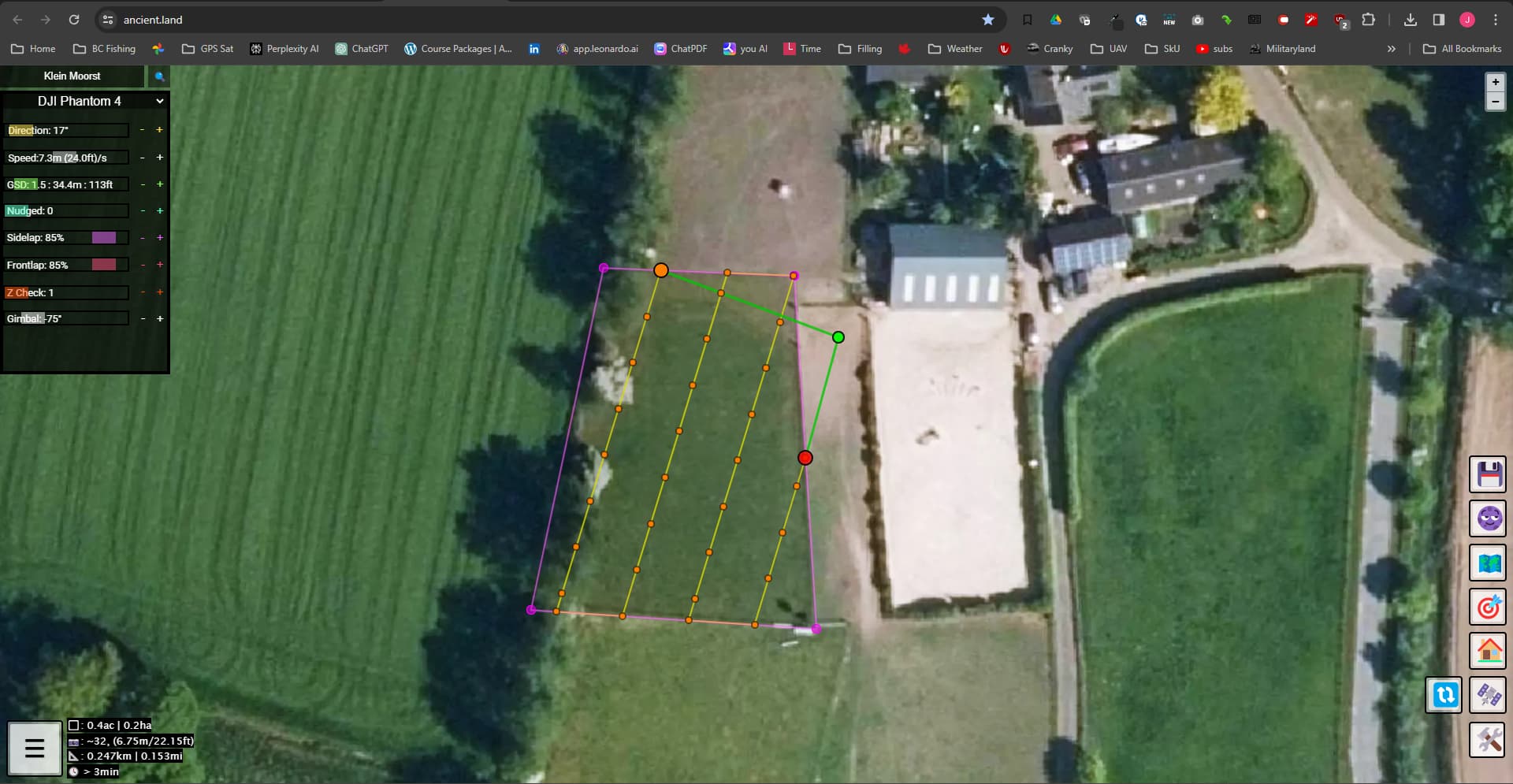Increase Z Check with plus
The image size is (1513, 784).
tap(159, 292)
